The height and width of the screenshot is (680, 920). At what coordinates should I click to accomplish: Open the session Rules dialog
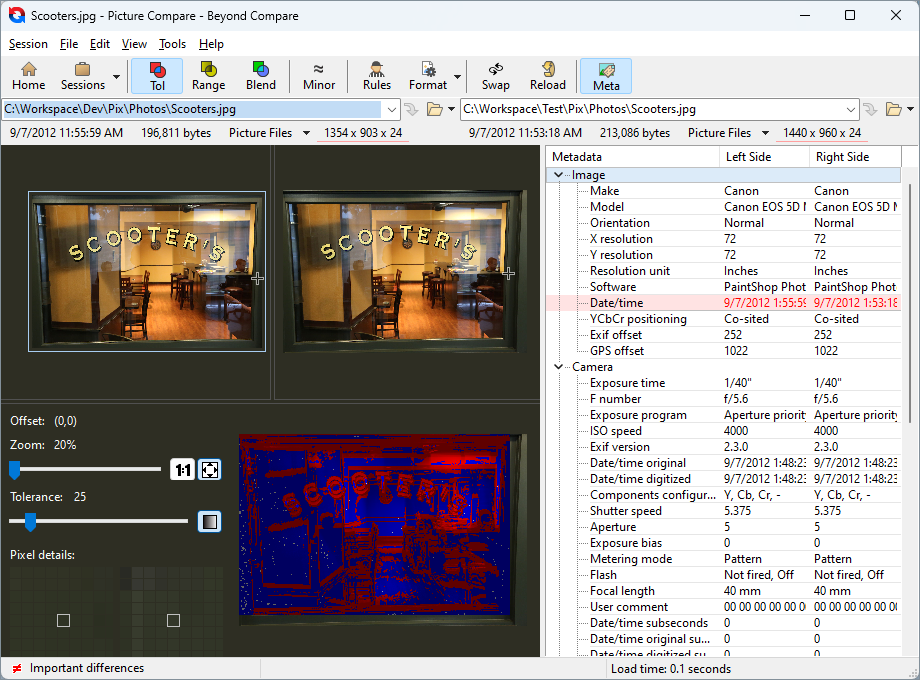tap(376, 75)
